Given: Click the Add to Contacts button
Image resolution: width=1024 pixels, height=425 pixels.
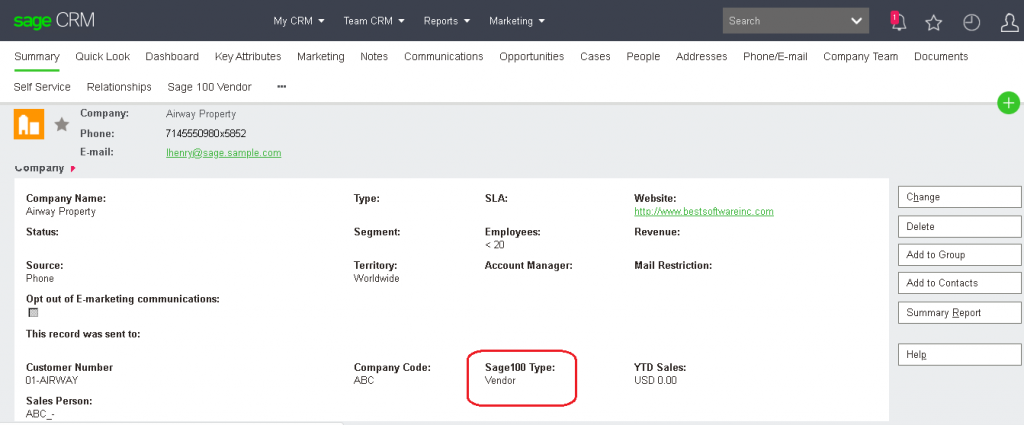Looking at the screenshot, I should point(959,283).
